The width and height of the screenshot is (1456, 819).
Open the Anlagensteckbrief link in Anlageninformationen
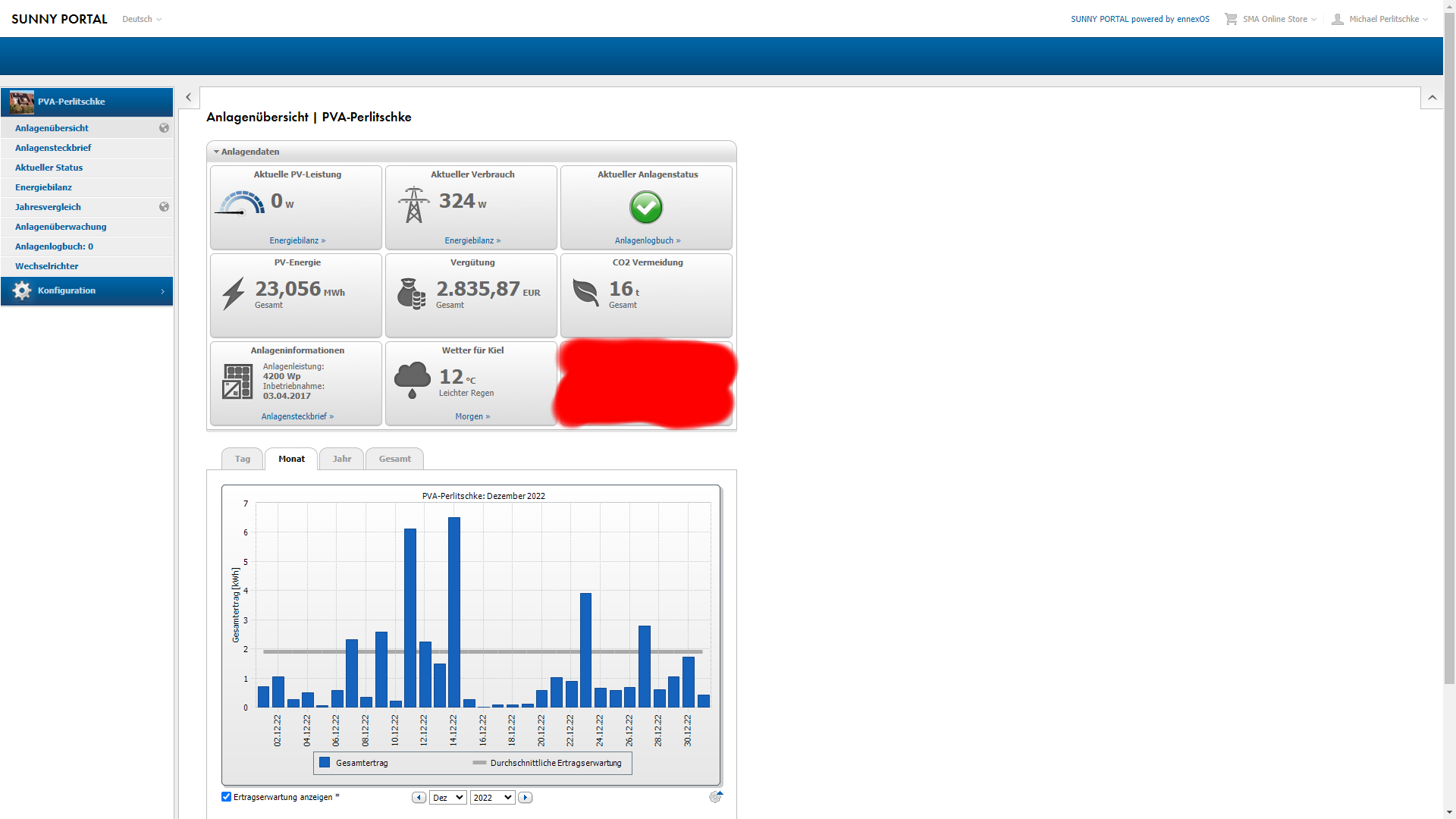297,416
